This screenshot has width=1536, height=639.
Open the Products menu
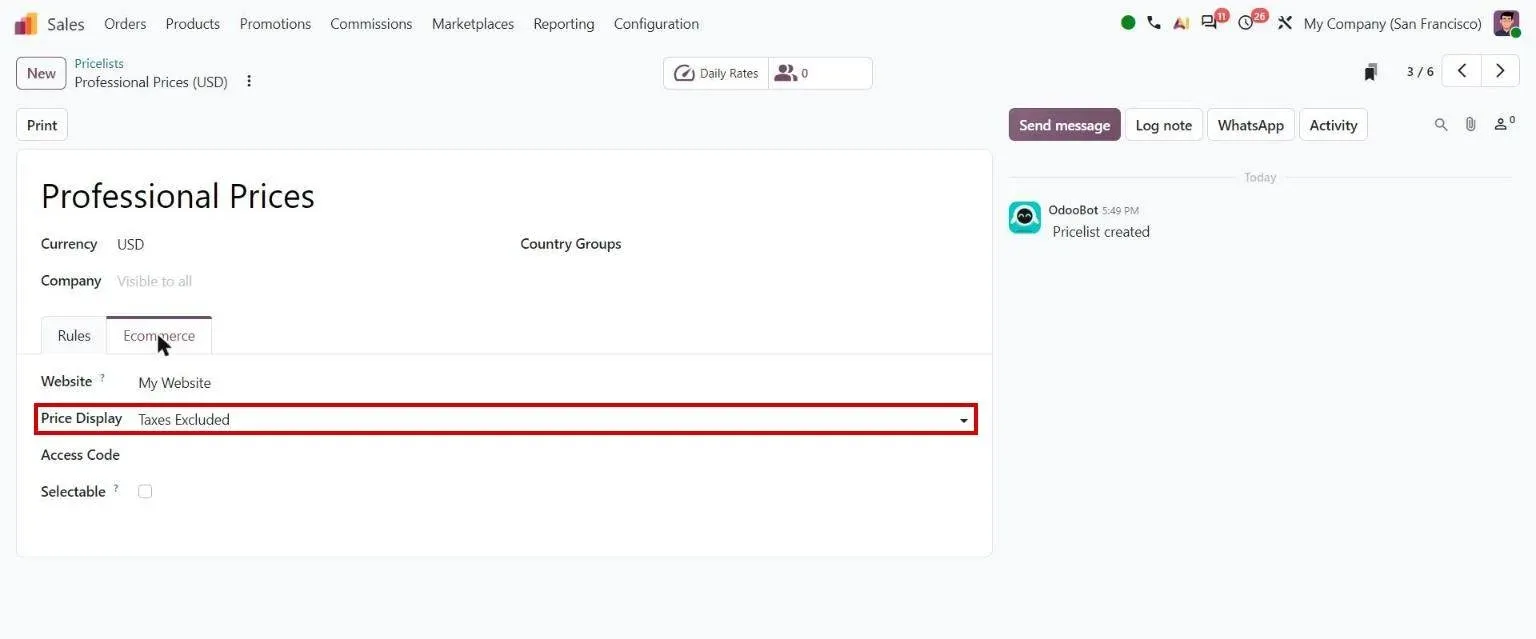pyautogui.click(x=193, y=23)
